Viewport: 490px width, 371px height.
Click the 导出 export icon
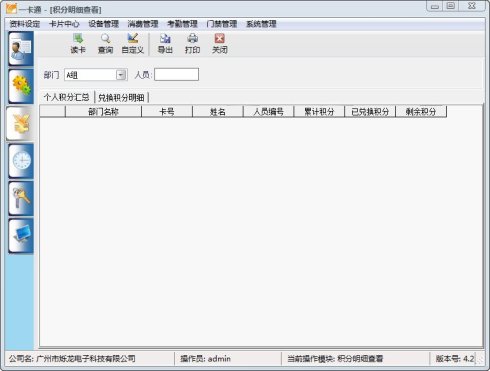165,44
